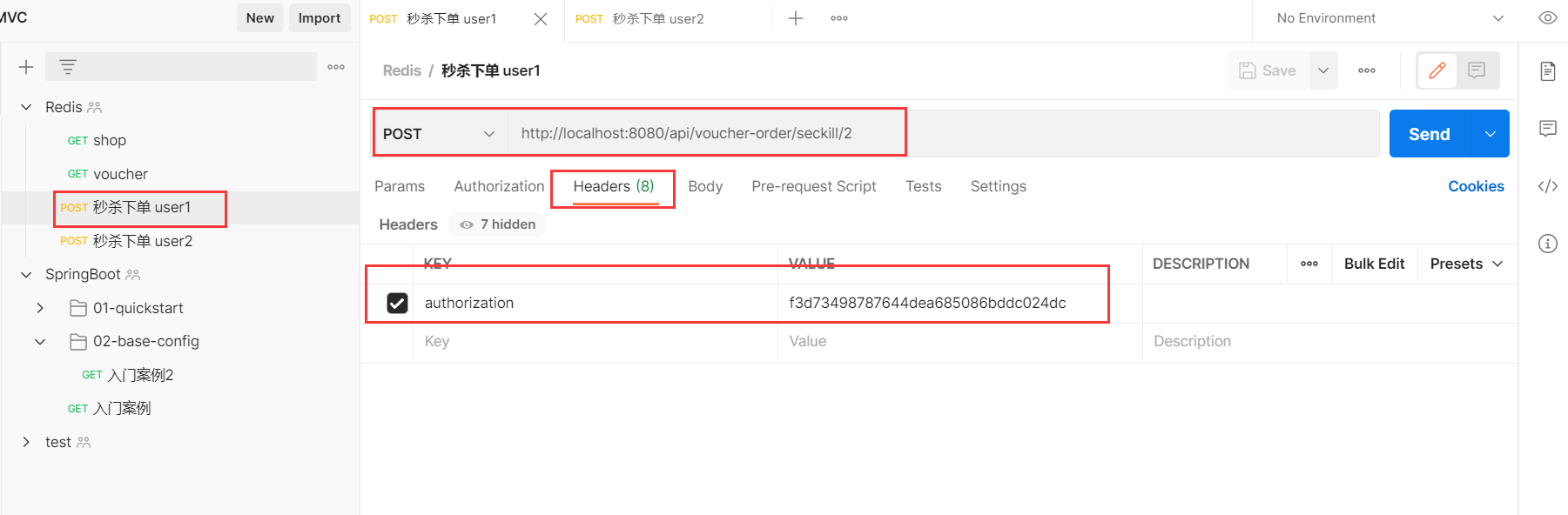Open the environment quick look eye icon
Viewport: 1568px width, 515px height.
tap(1548, 18)
